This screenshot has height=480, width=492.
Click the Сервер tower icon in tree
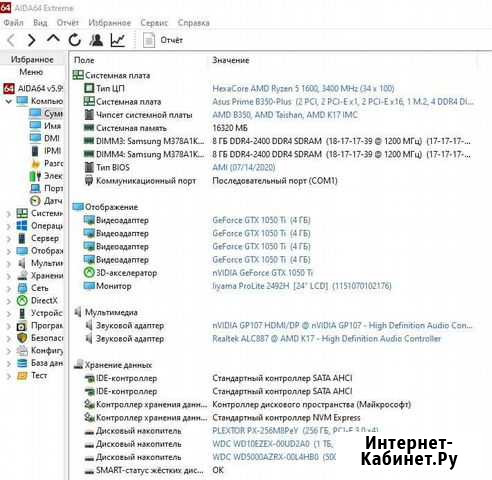(x=22, y=238)
